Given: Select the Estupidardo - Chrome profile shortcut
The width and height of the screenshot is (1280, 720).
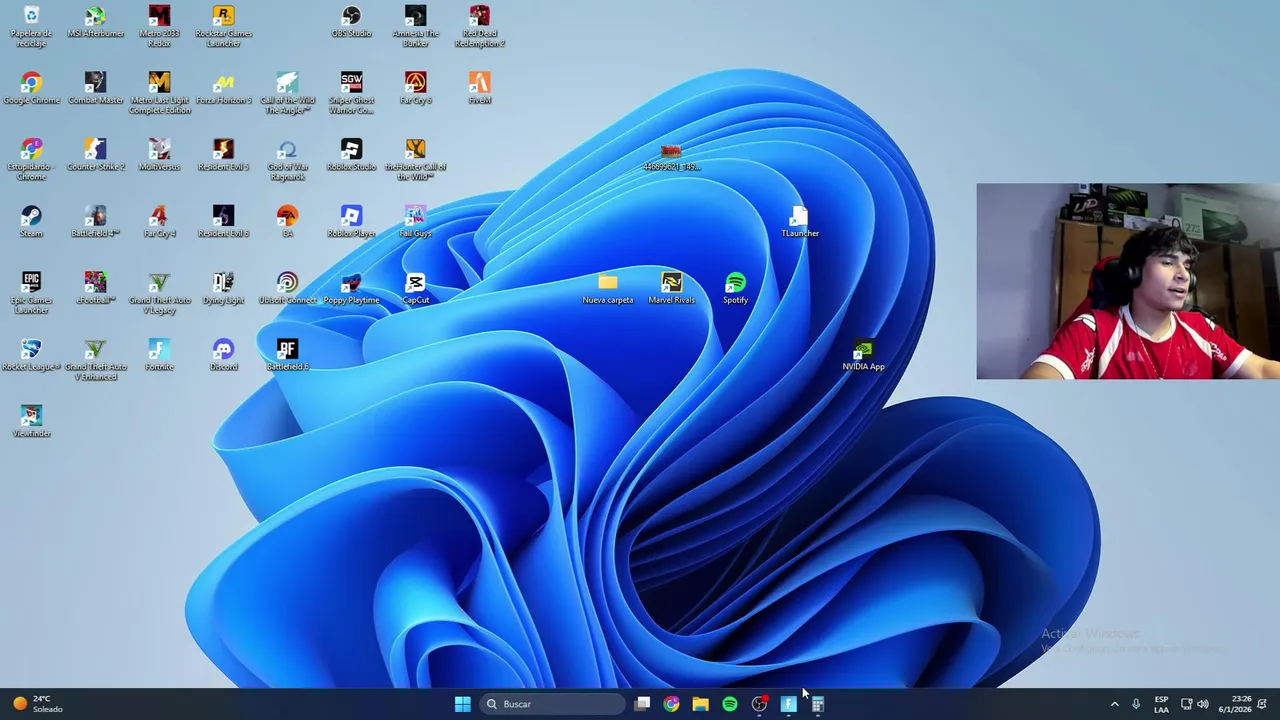Looking at the screenshot, I should click(31, 160).
